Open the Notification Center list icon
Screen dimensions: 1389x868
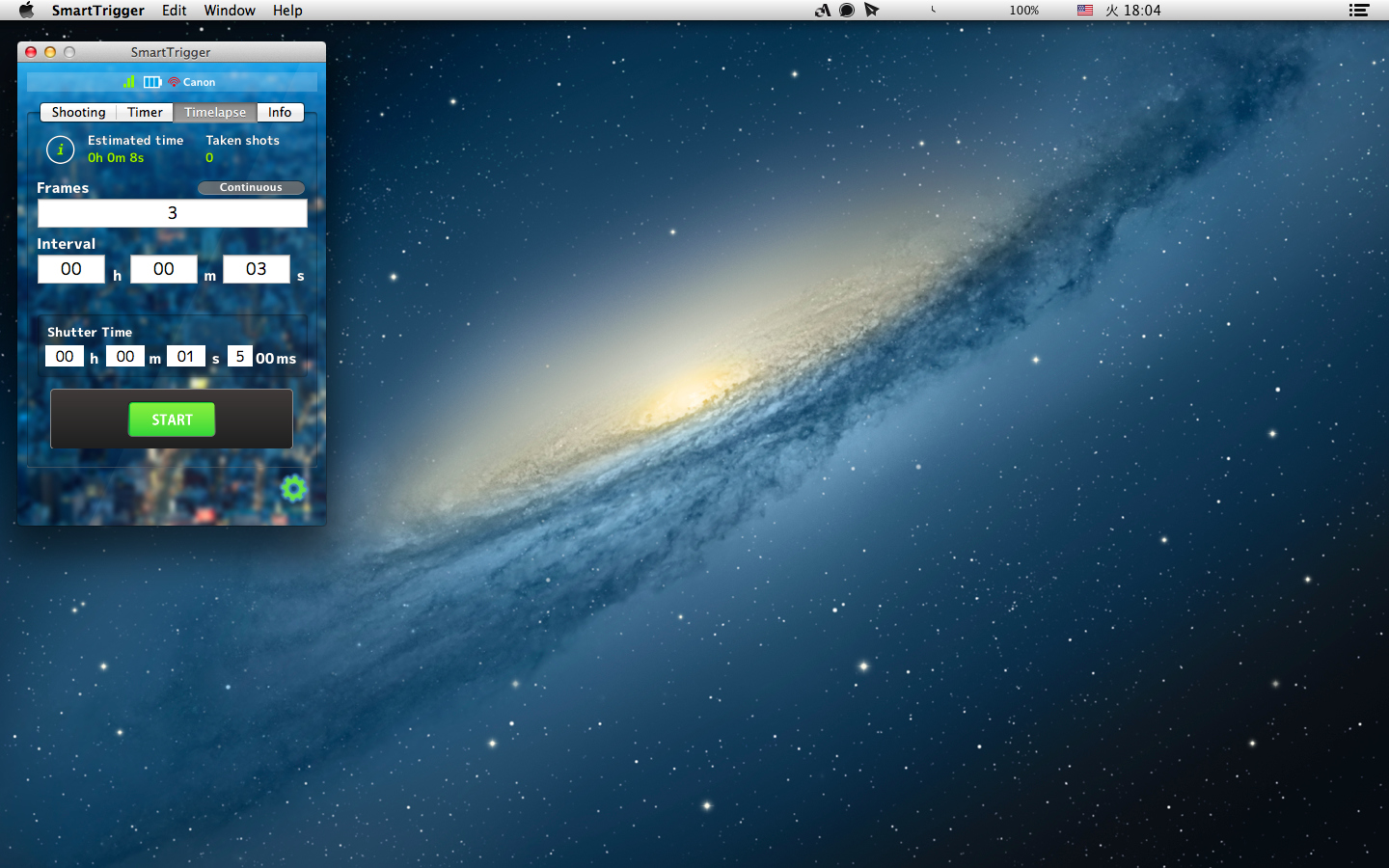click(1359, 10)
